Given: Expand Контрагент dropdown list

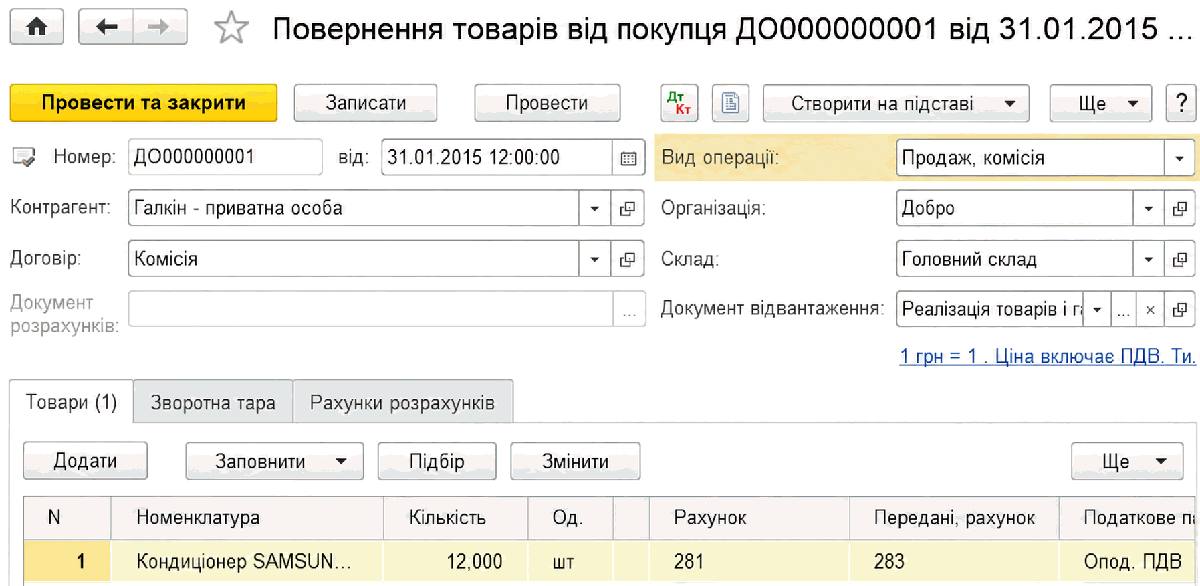Looking at the screenshot, I should point(595,208).
